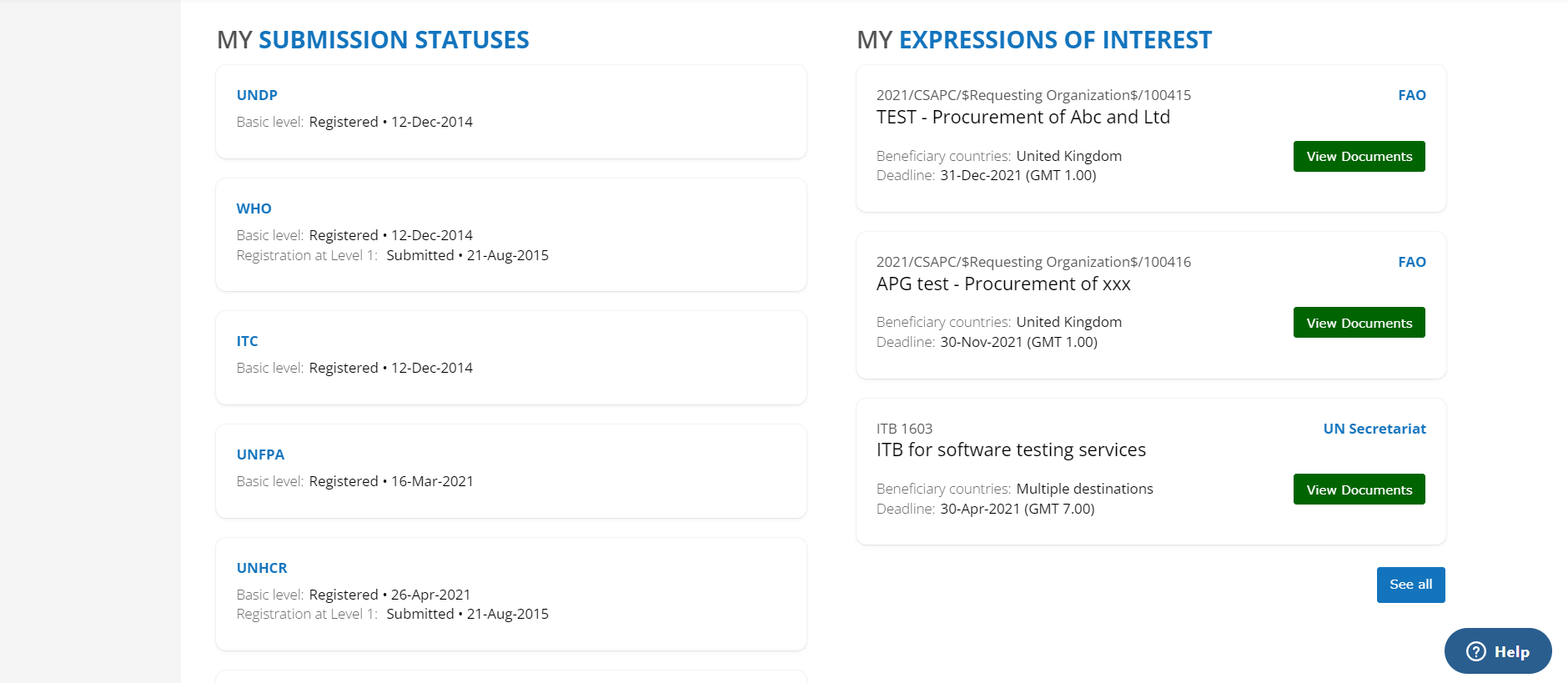Open the FAO link on notice 100416
The height and width of the screenshot is (683, 1568).
coord(1412,262)
